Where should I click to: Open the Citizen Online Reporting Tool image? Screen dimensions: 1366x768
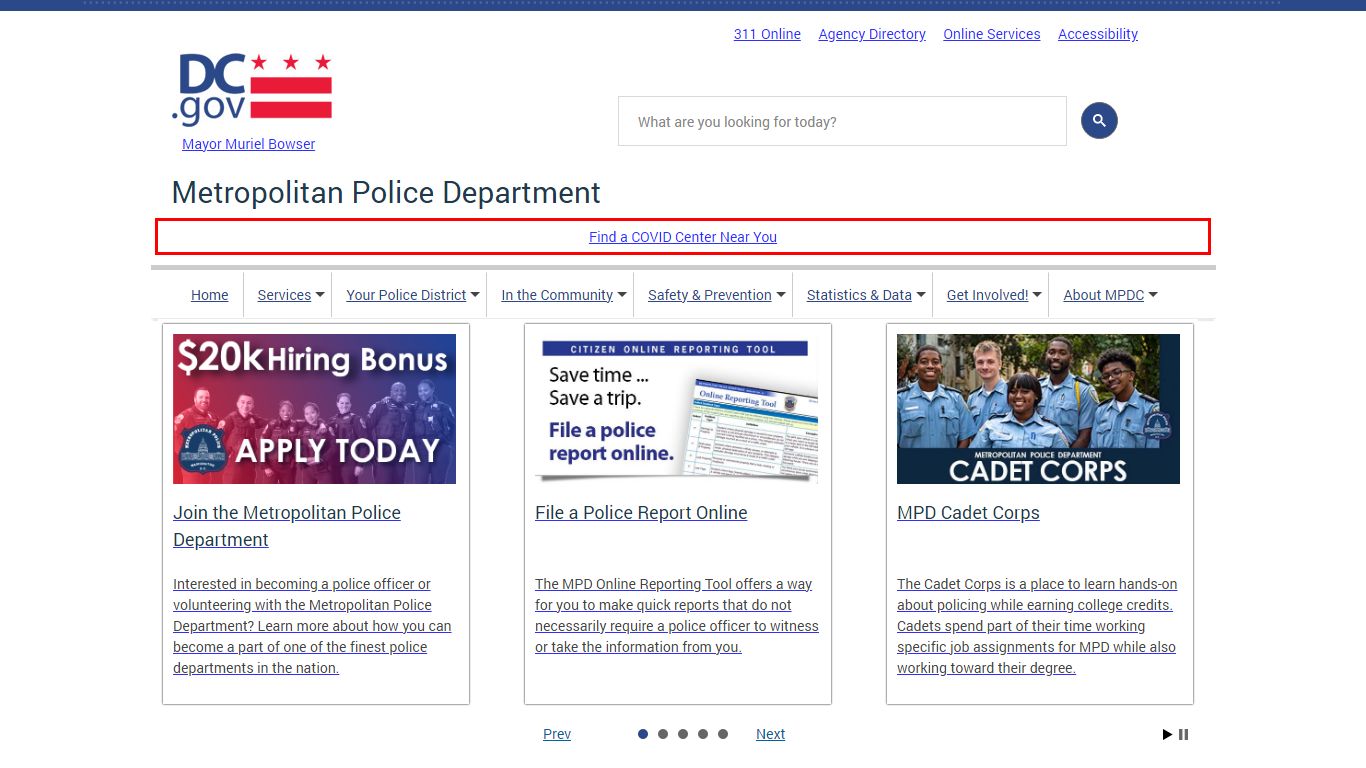pos(676,409)
